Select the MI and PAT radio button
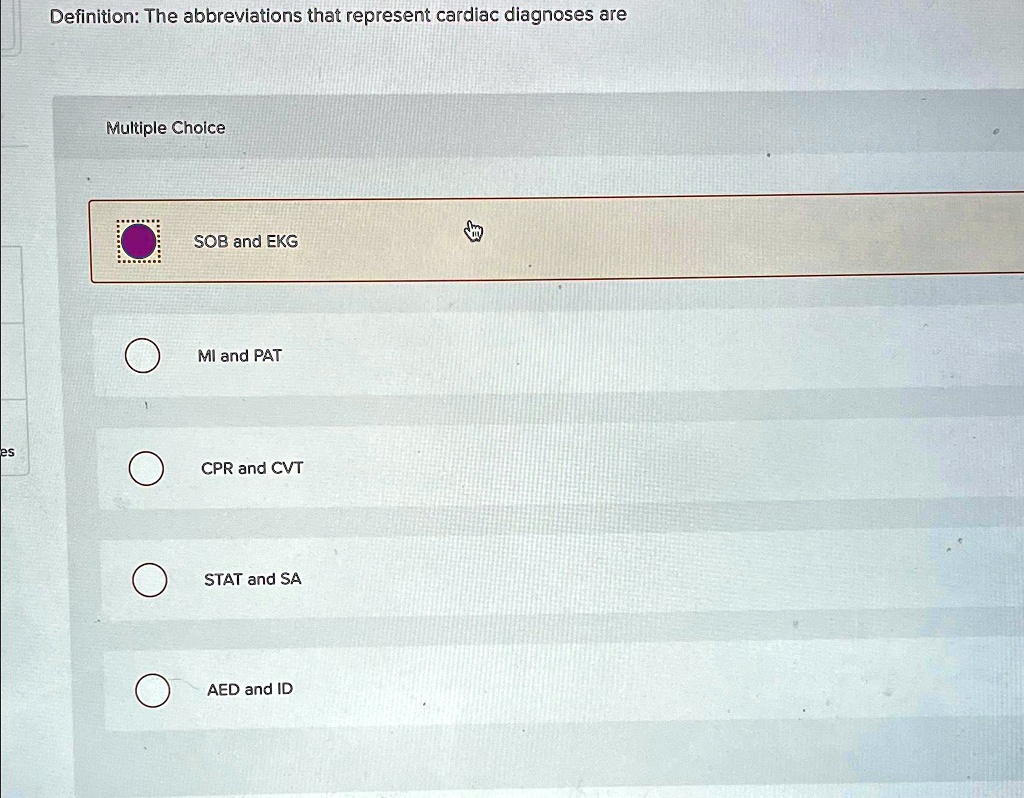This screenshot has height=798, width=1024. (x=142, y=356)
